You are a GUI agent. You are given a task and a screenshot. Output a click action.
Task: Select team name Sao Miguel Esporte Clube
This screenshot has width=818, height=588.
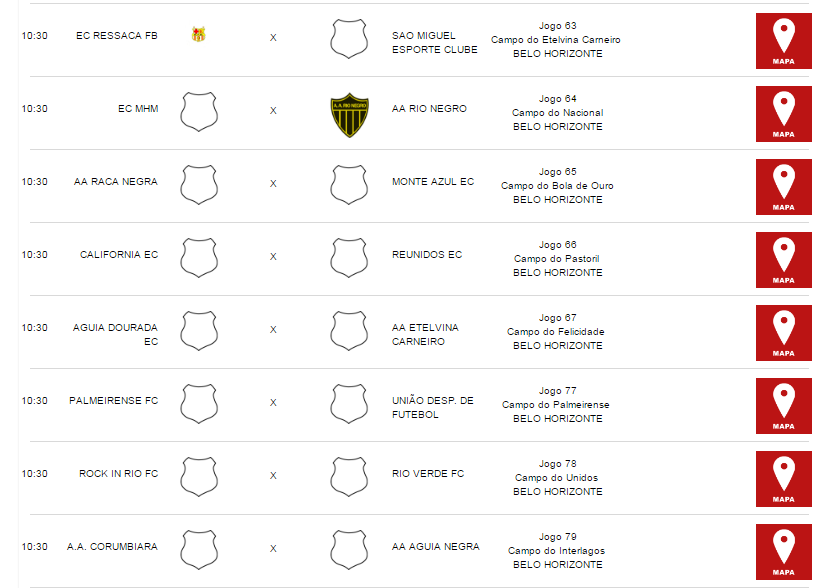(435, 42)
